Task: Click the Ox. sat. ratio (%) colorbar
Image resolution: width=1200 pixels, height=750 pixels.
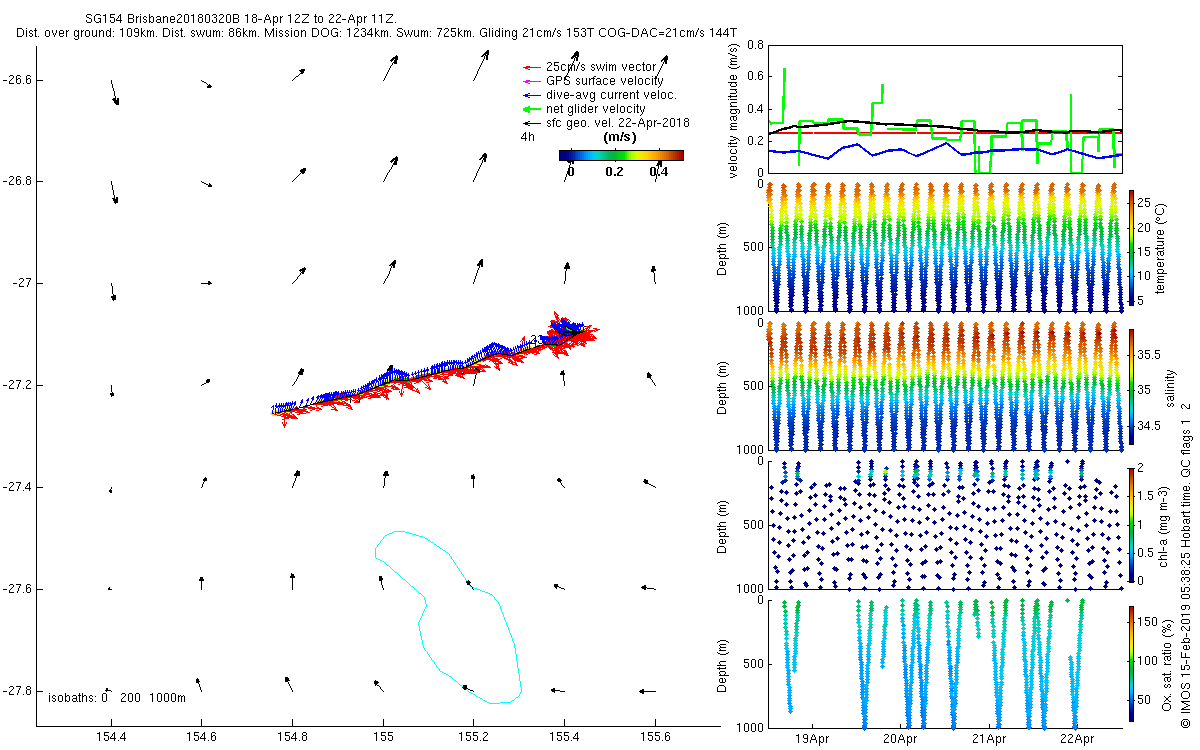Action: pos(1131,663)
